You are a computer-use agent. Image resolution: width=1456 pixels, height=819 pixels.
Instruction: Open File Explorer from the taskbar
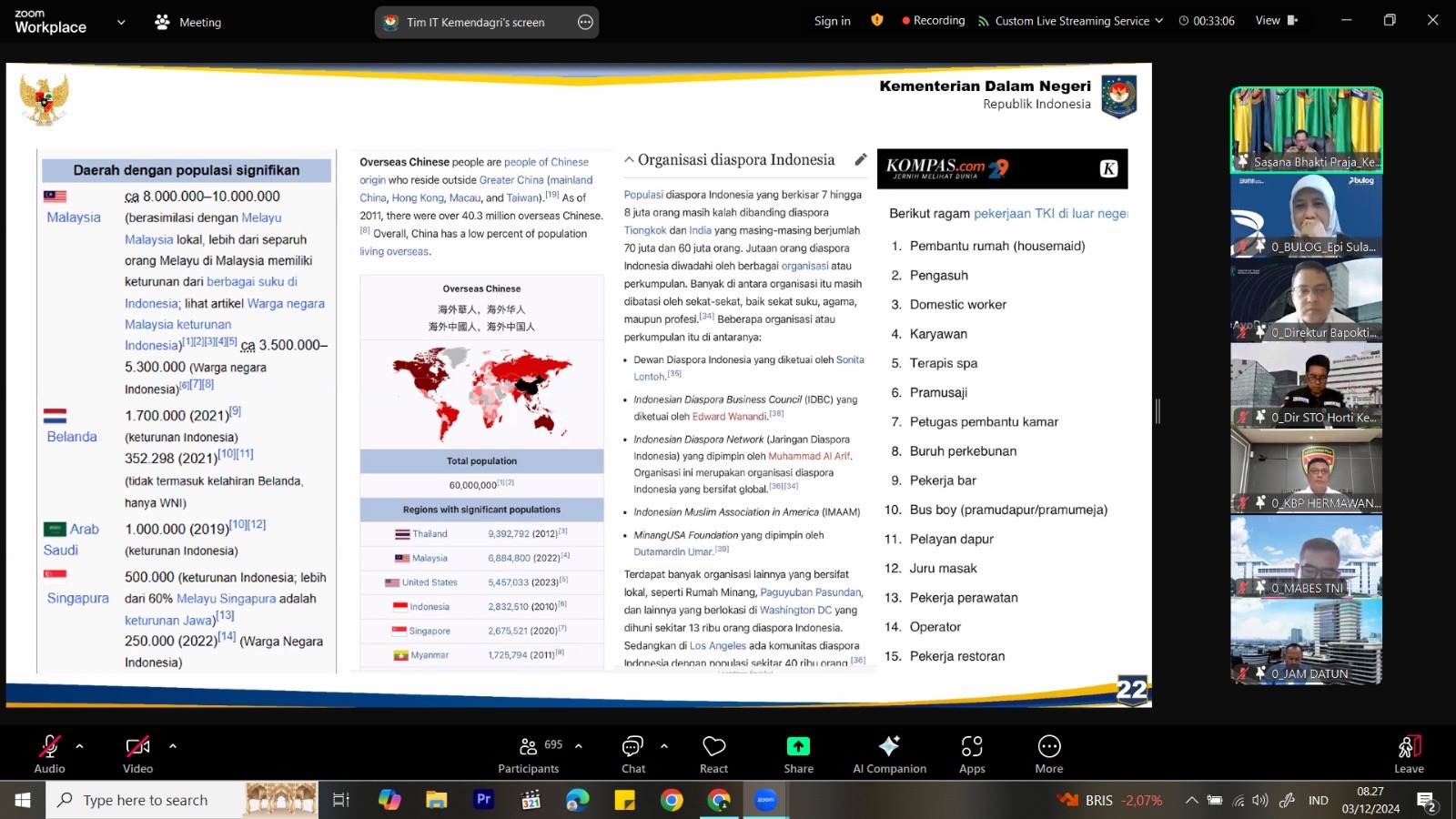437,800
